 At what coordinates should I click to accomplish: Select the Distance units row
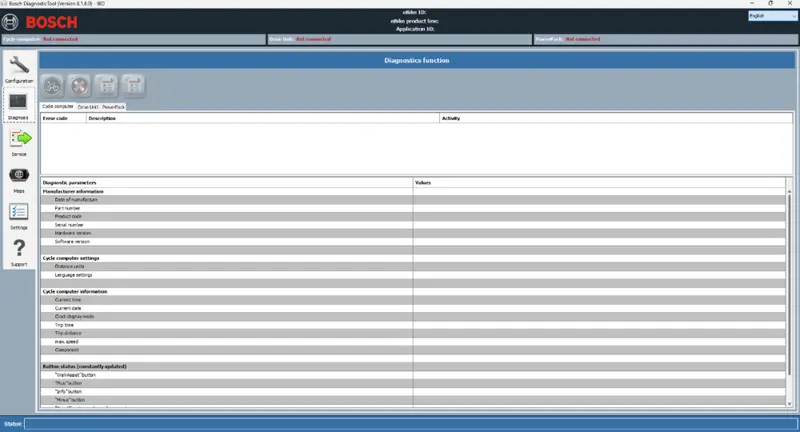(x=413, y=266)
